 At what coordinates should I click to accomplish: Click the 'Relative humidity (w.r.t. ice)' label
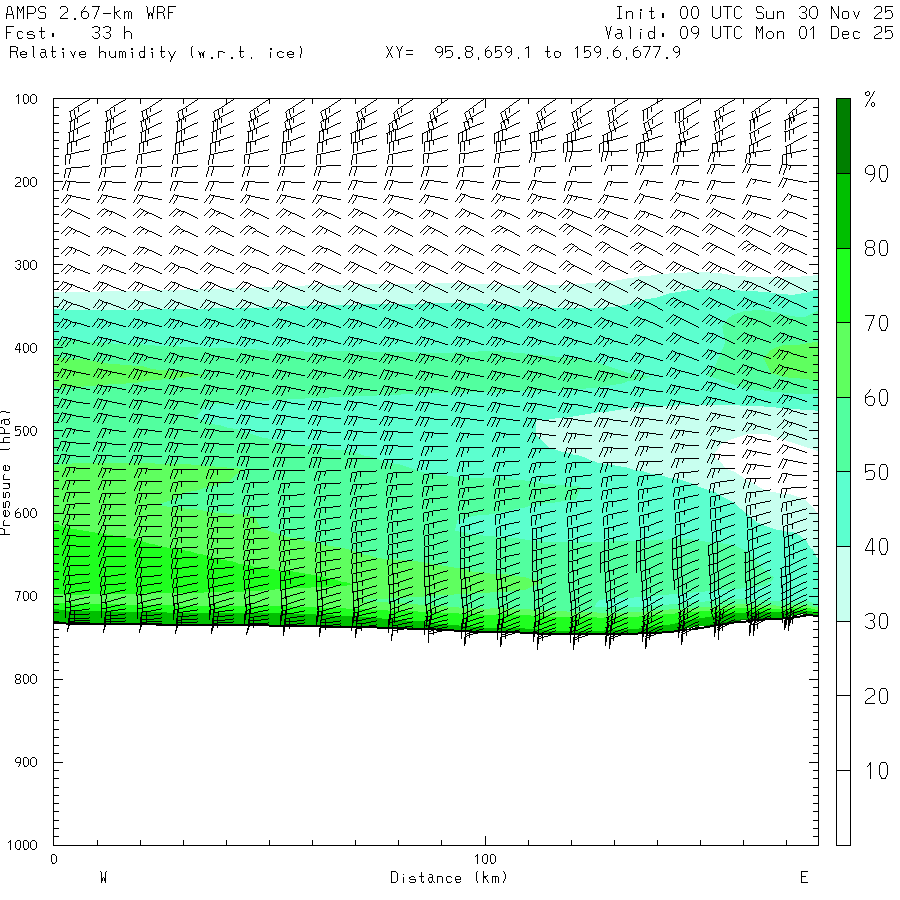(x=156, y=52)
